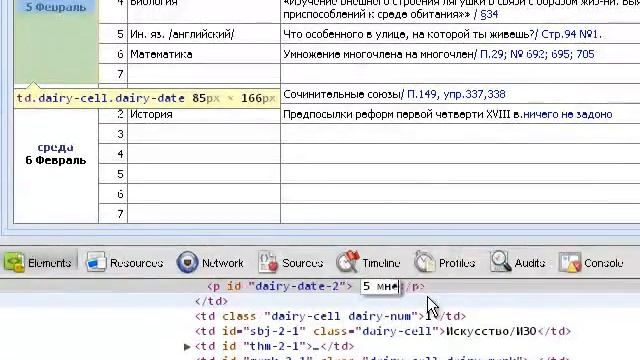Open the Audits panel icon
Image resolution: width=640 pixels, height=360 pixels.
click(x=500, y=262)
